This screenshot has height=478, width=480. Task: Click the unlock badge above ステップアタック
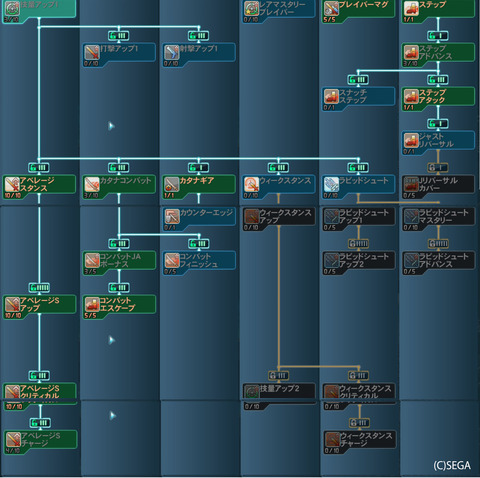pyautogui.click(x=438, y=80)
